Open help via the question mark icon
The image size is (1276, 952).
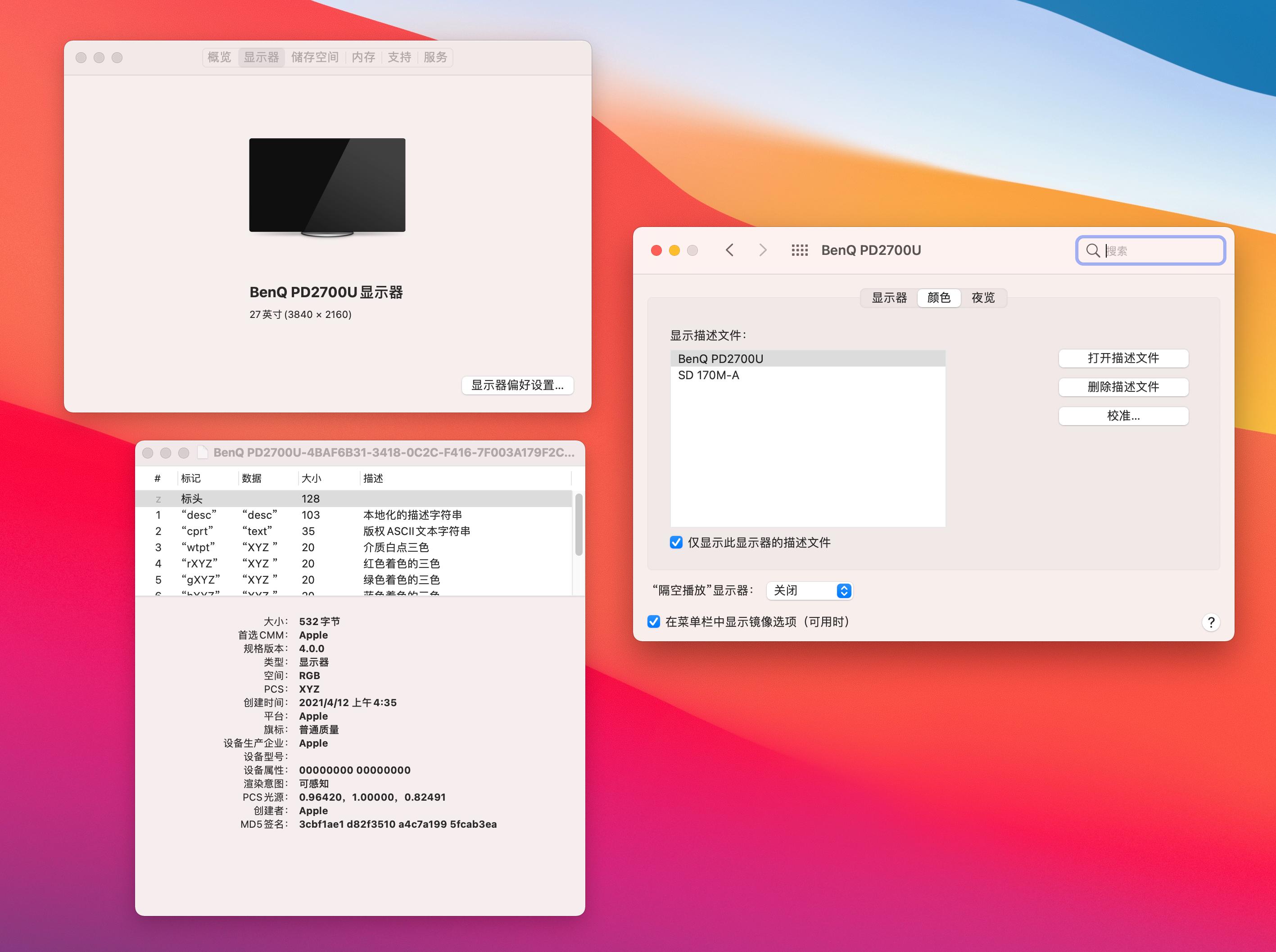1211,622
